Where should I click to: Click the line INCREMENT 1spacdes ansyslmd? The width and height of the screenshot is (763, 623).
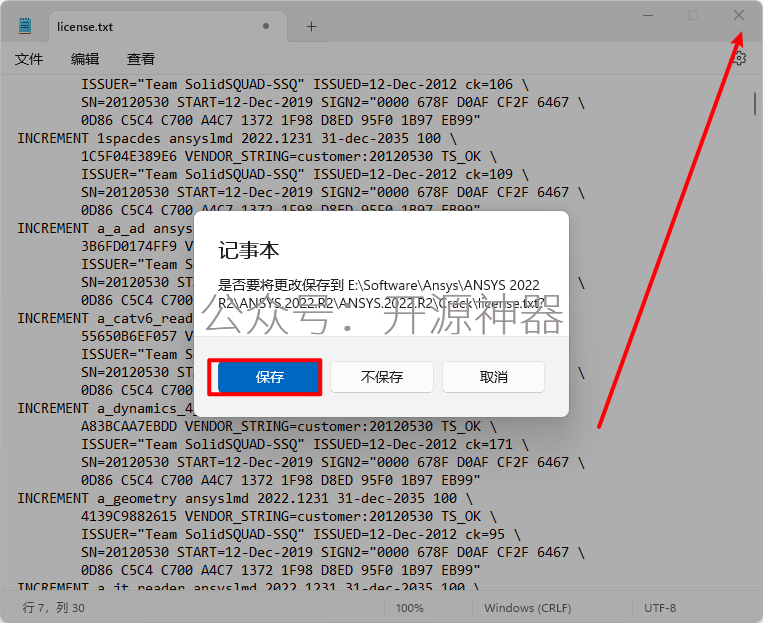(237, 138)
